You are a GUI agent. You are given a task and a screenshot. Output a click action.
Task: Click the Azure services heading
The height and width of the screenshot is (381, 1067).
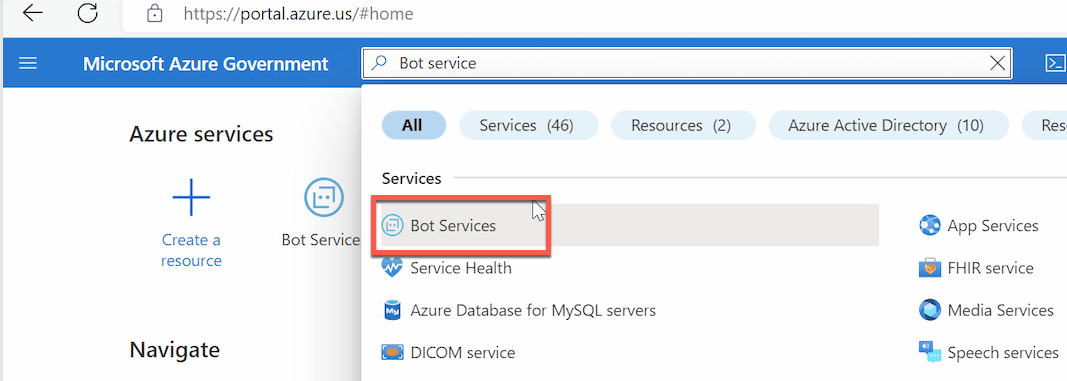201,134
